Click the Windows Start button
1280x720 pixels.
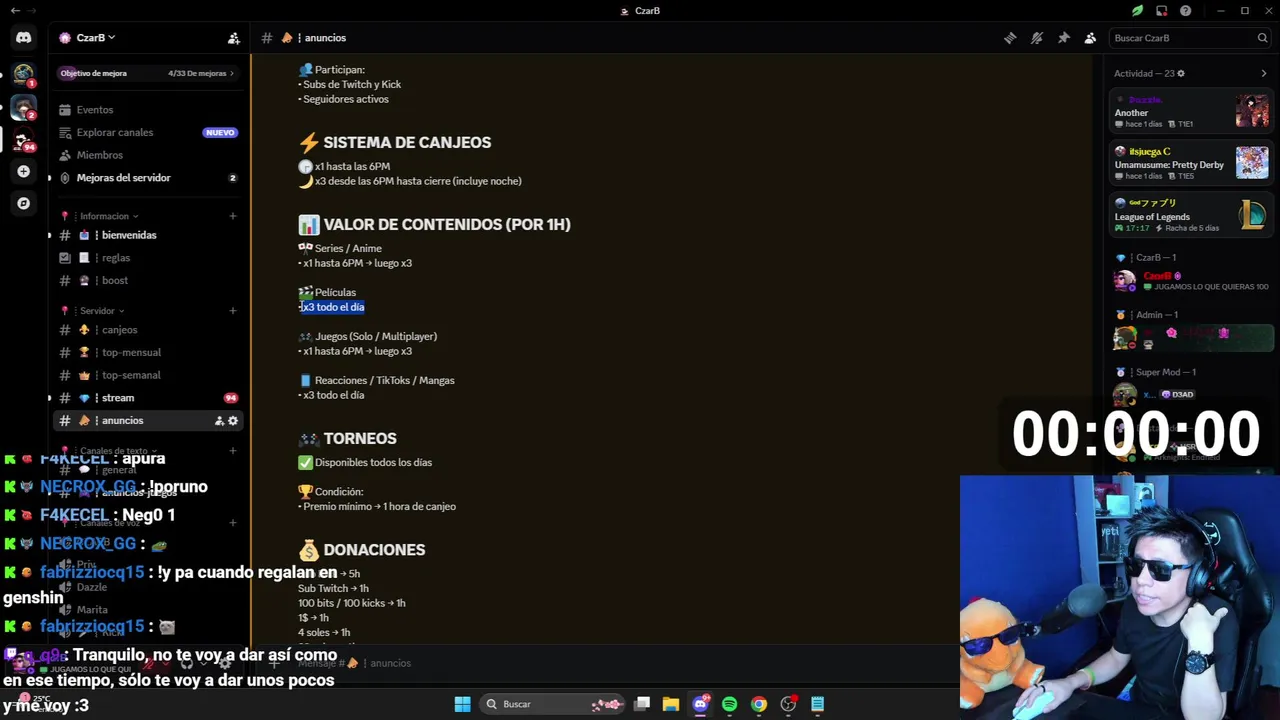462,704
